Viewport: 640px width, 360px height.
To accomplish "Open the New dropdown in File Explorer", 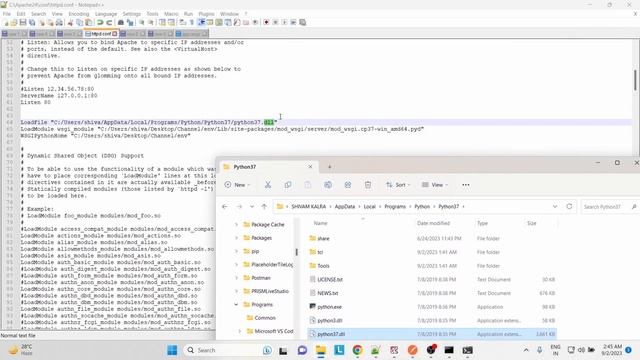I will [x=237, y=185].
